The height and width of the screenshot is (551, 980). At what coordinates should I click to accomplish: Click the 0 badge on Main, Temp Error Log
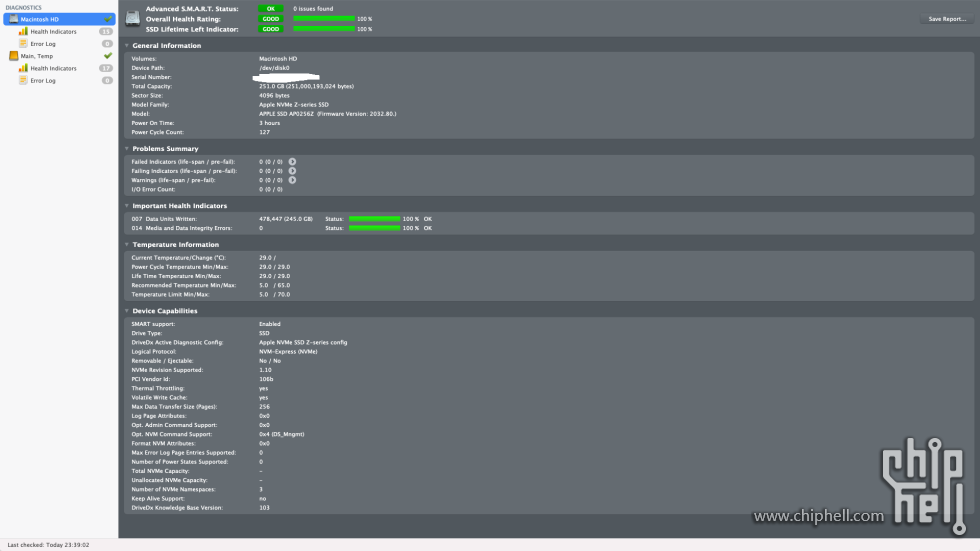[108, 80]
